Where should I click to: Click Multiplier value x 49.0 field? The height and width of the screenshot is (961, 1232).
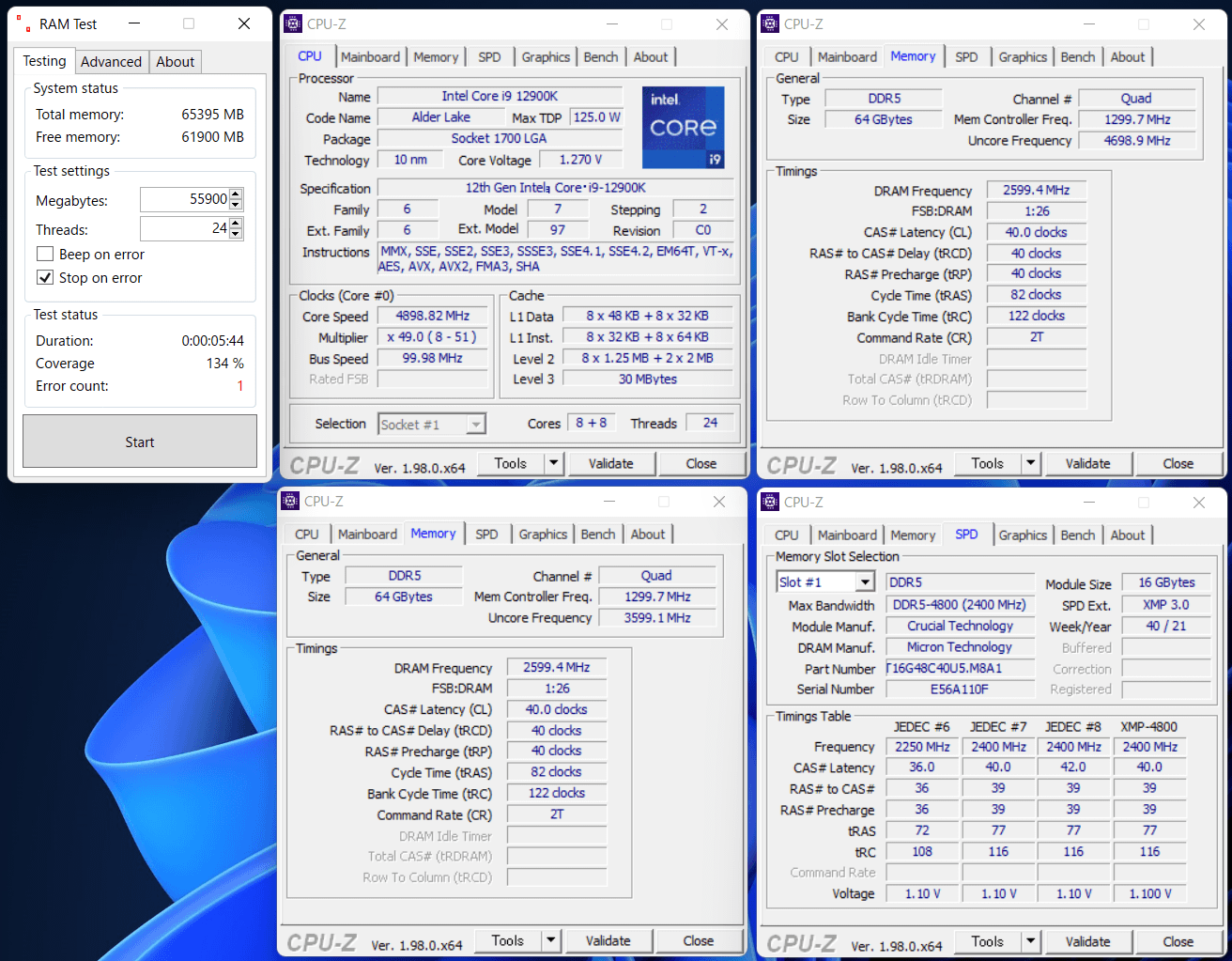[x=432, y=336]
